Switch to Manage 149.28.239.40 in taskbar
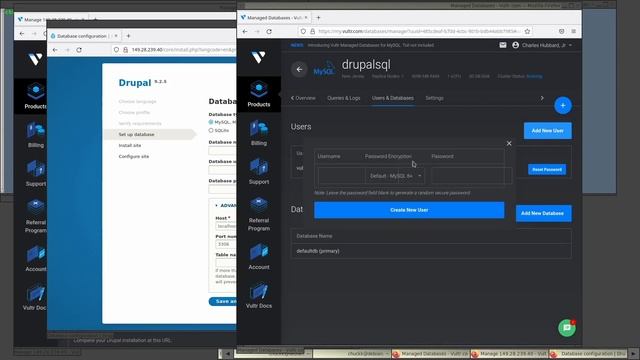The width and height of the screenshot is (640, 360). [x=509, y=353]
